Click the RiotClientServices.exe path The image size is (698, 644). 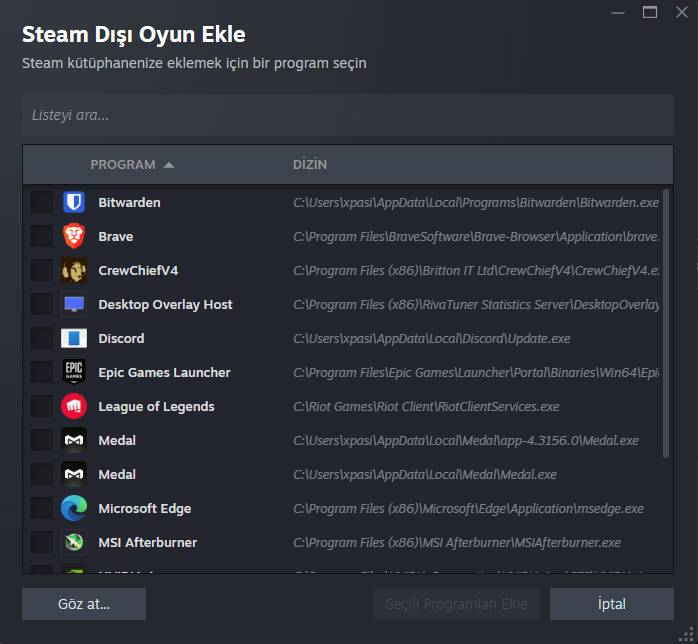426,406
